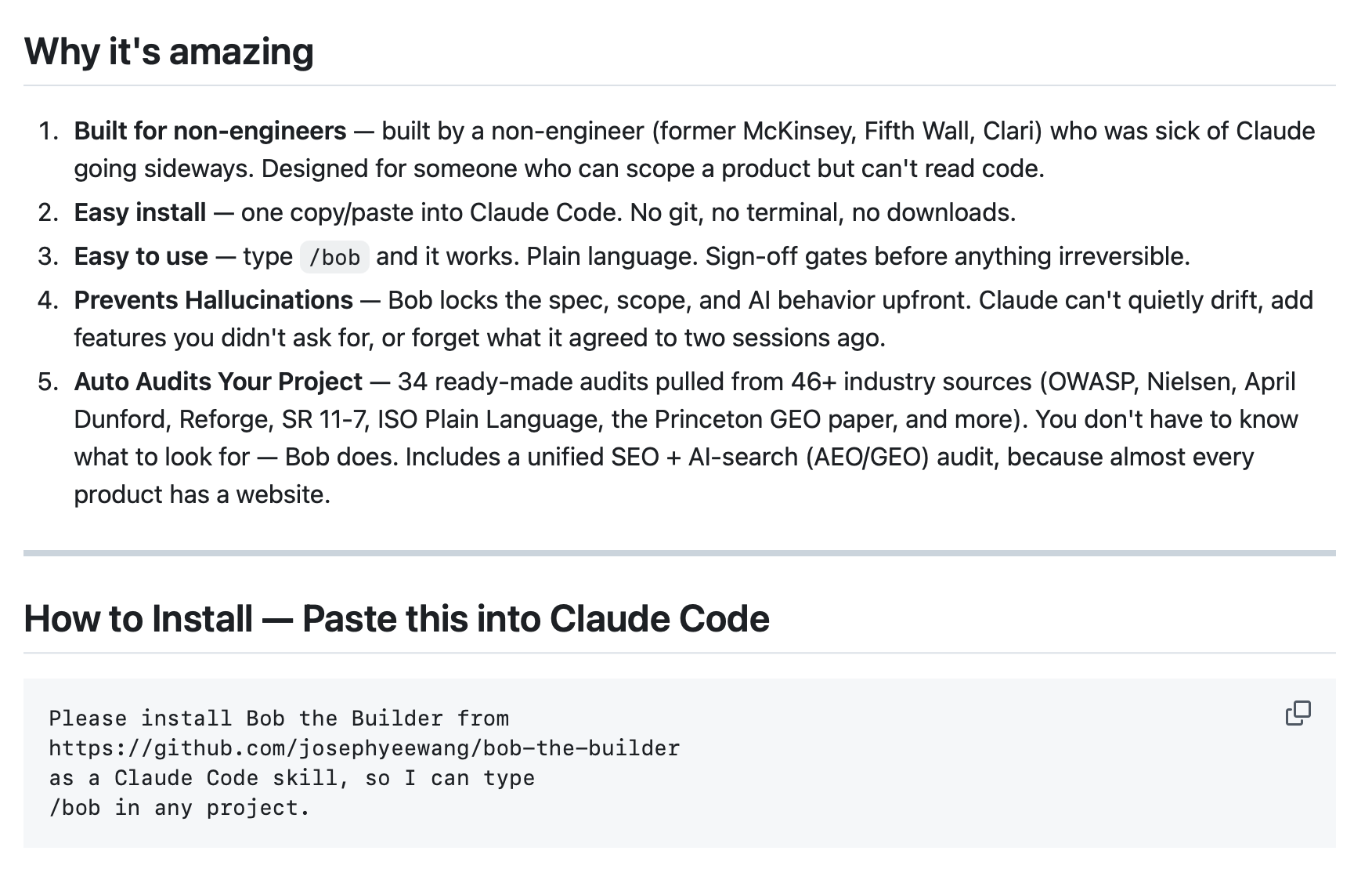Click the horizontal divider above How to Install
Image resolution: width=1372 pixels, height=876 pixels.
(x=680, y=553)
